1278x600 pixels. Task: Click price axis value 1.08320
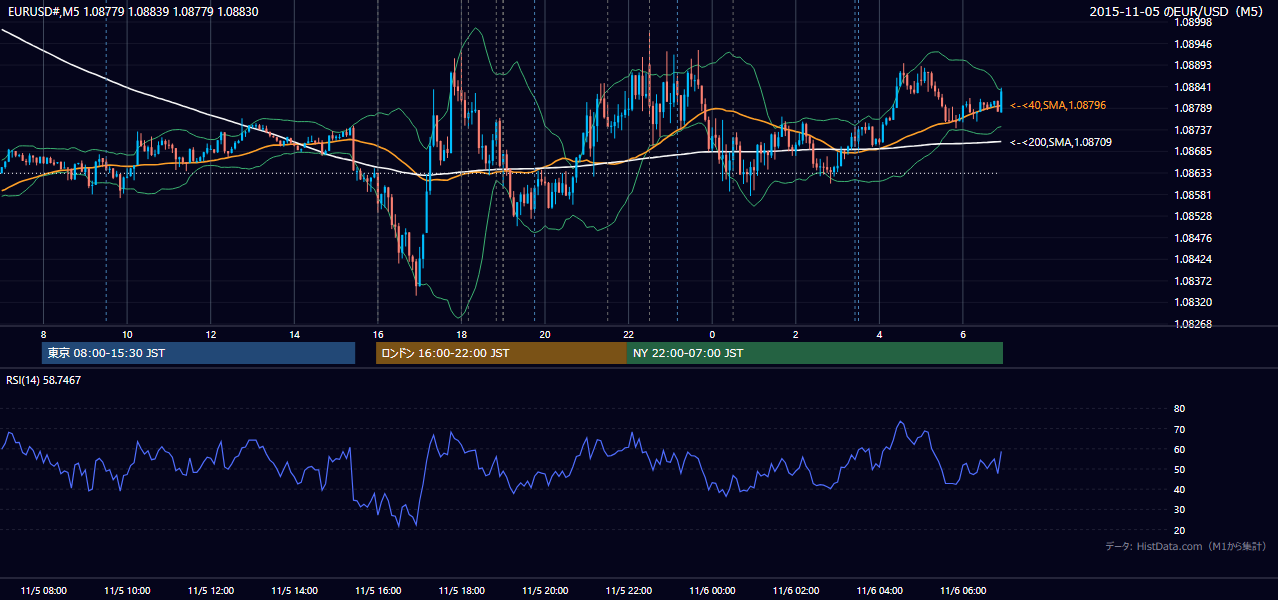coord(1193,302)
